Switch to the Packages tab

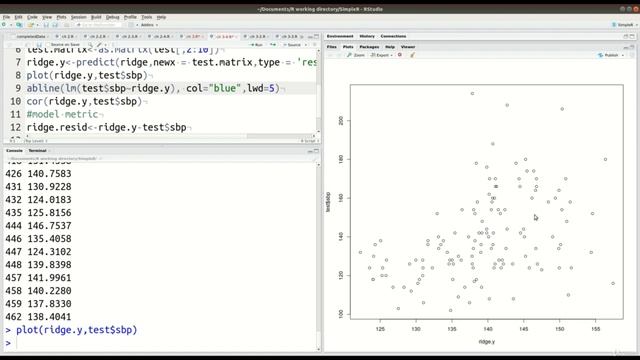click(369, 47)
